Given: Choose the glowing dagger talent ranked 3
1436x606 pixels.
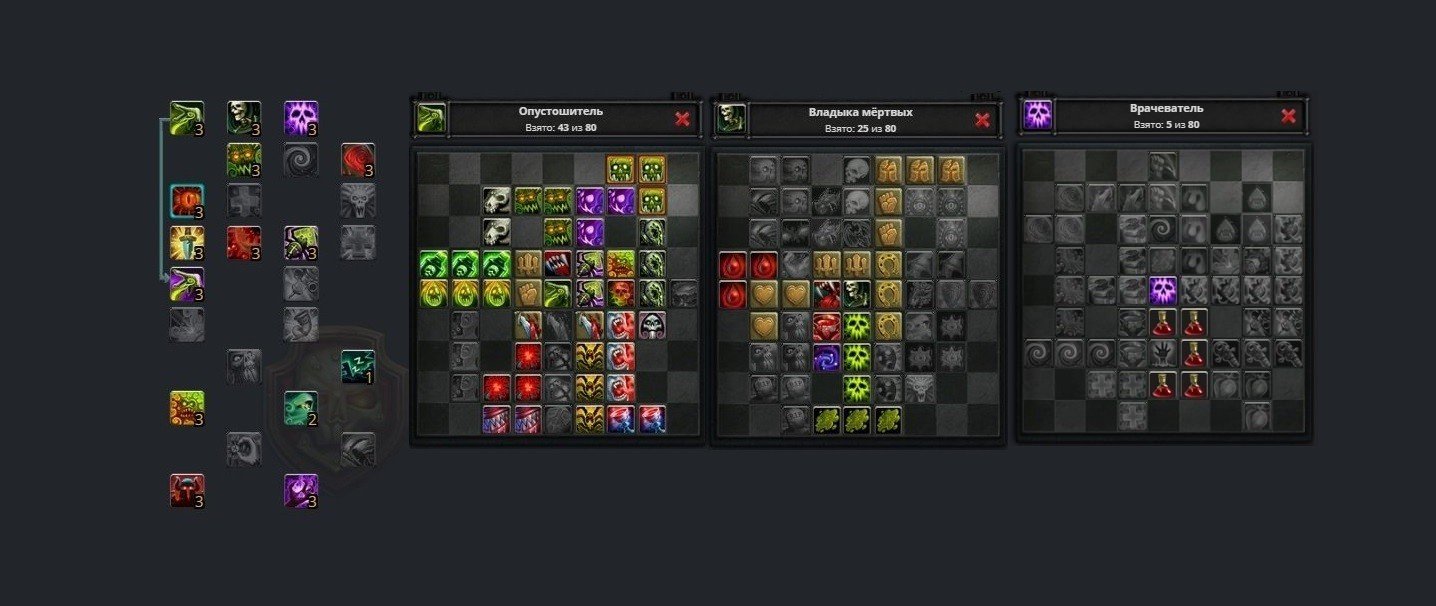Looking at the screenshot, I should [x=187, y=242].
